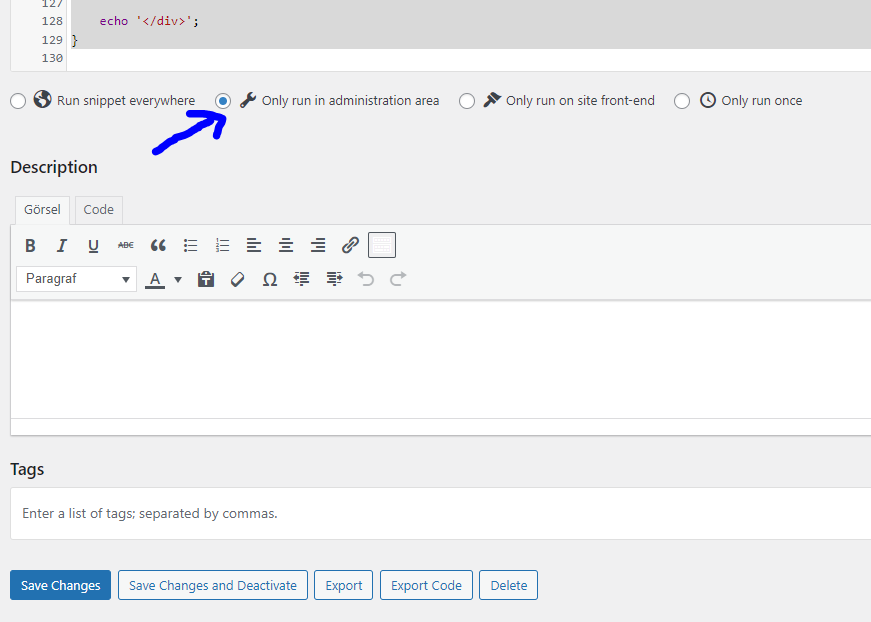Select Only run on site front-end
Screen dimensions: 871x622
click(467, 101)
